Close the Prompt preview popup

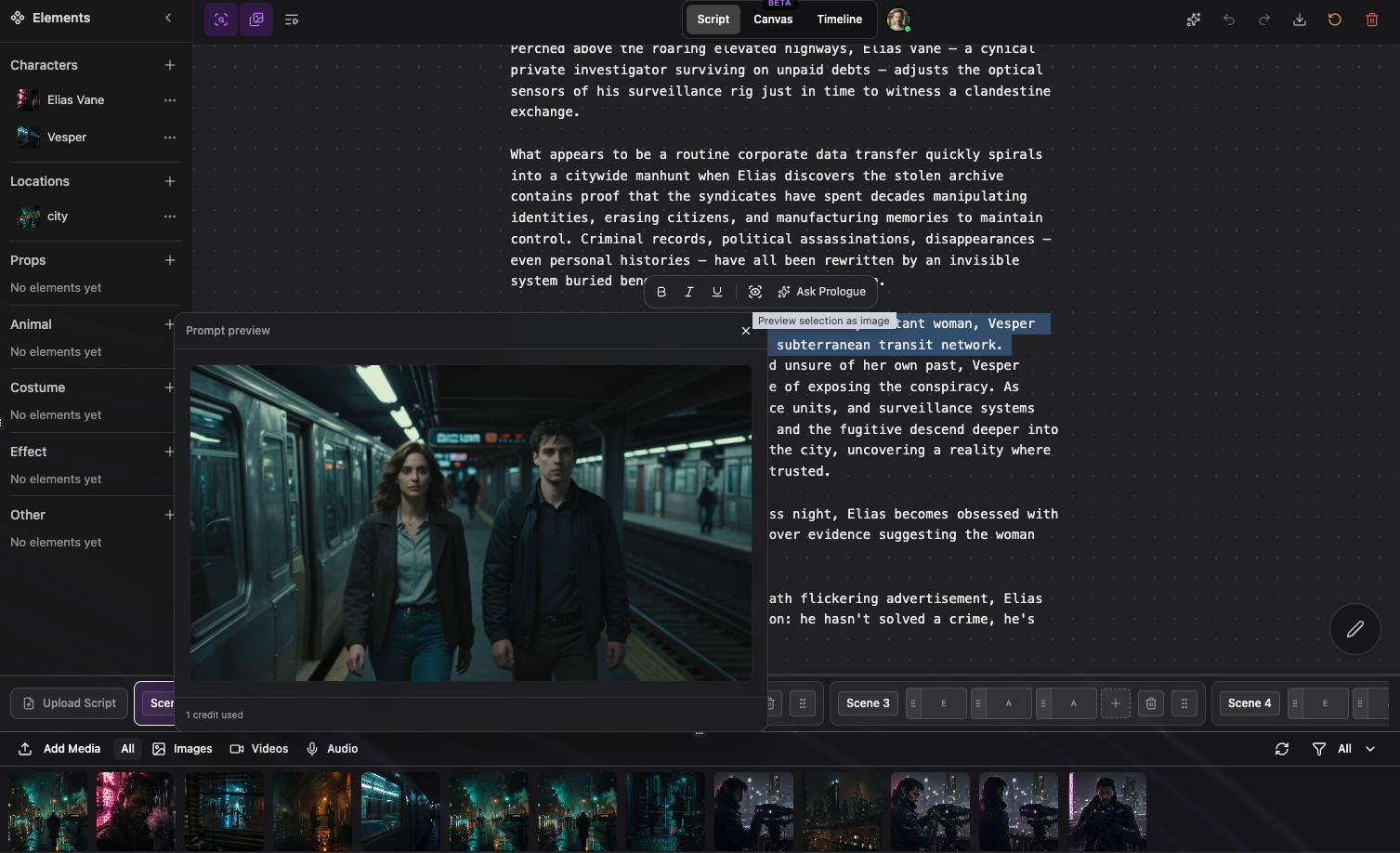(x=746, y=331)
